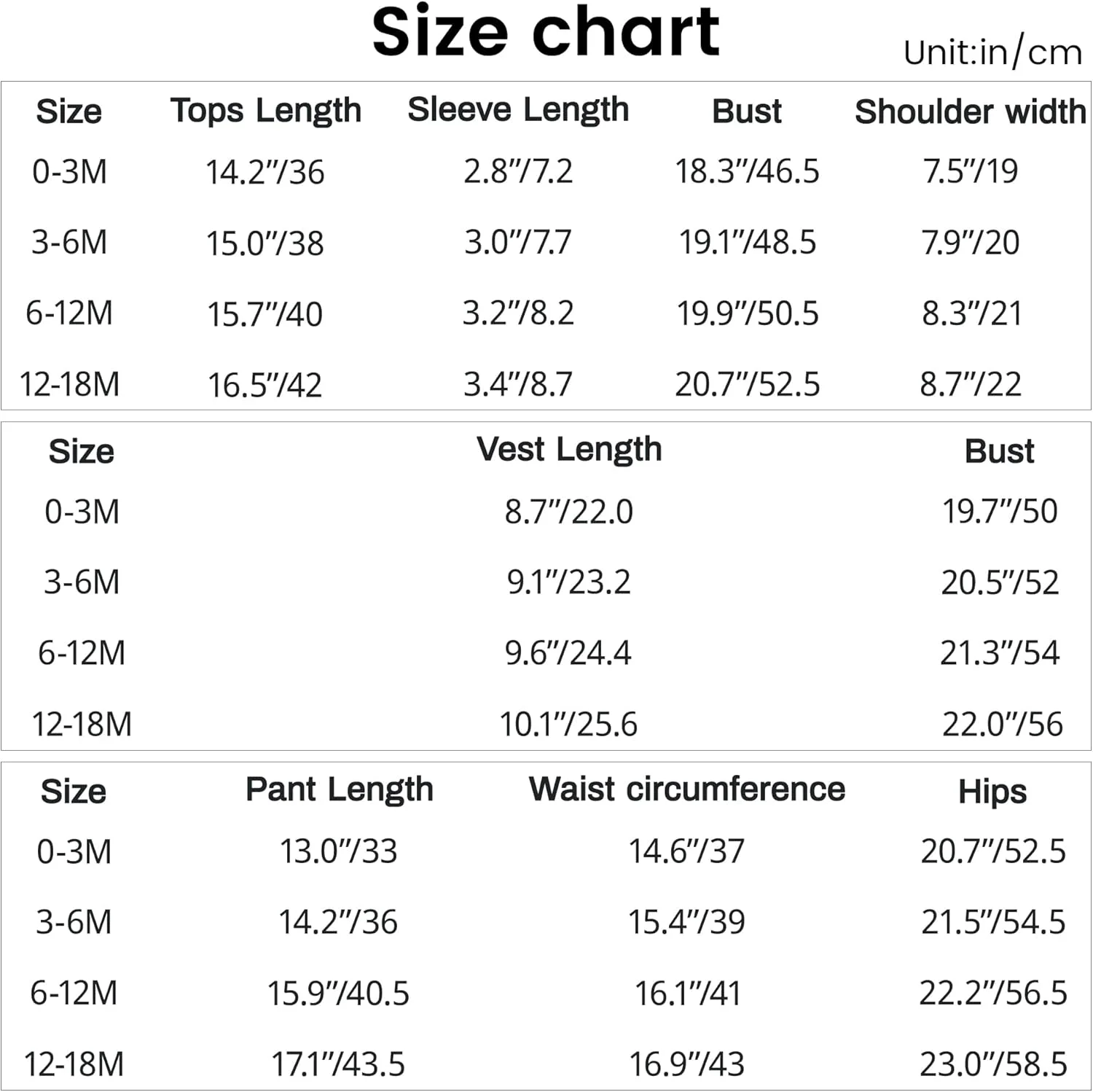Click the Vest Length value 9.1"/23.2
Viewport: 1093px width, 1092px height.
tap(569, 582)
